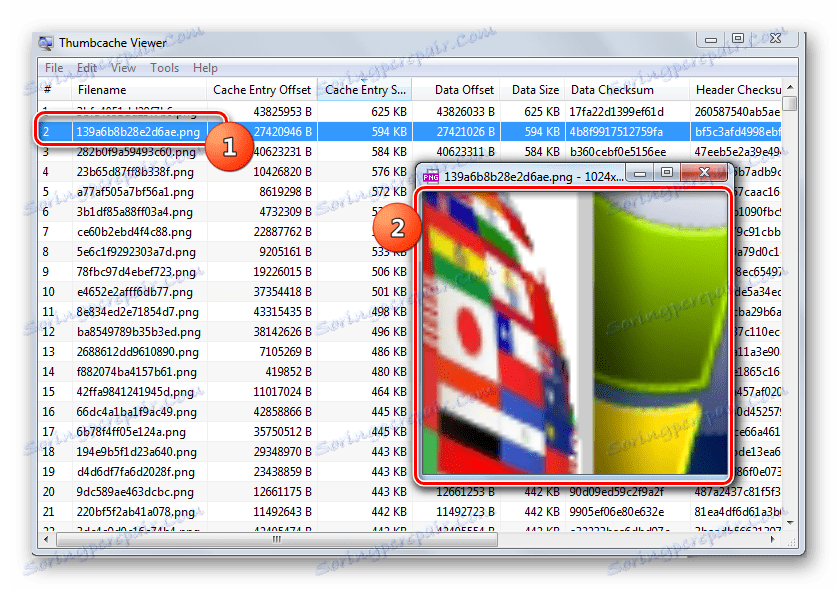Sort by Data Size column header
Viewport: 839px width, 590px height.
coord(532,90)
